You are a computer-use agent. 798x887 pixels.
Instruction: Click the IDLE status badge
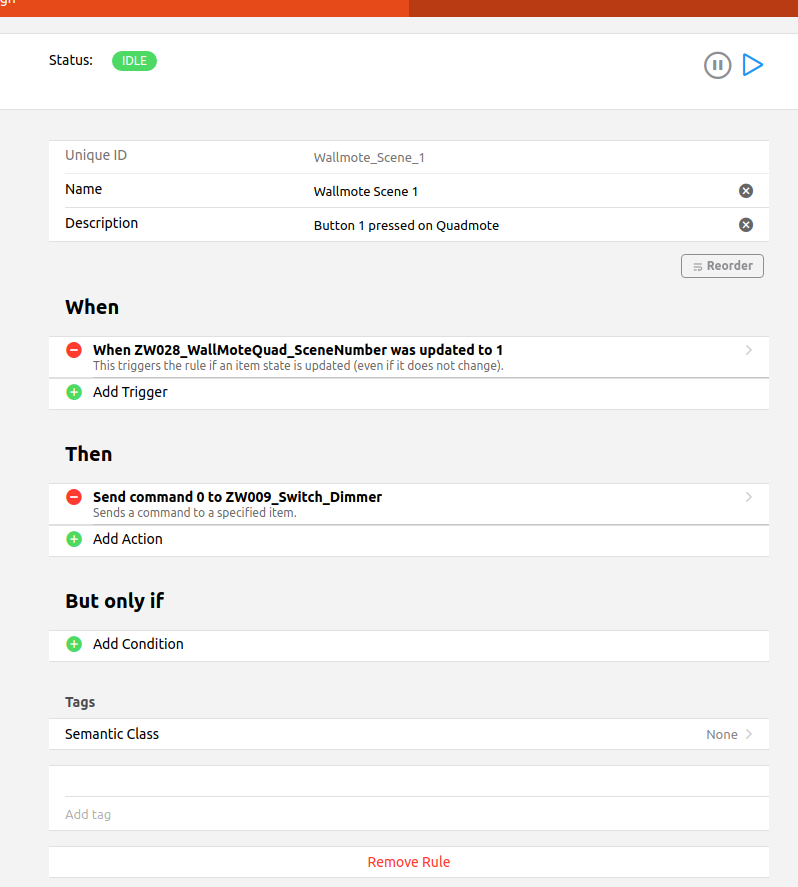point(134,61)
